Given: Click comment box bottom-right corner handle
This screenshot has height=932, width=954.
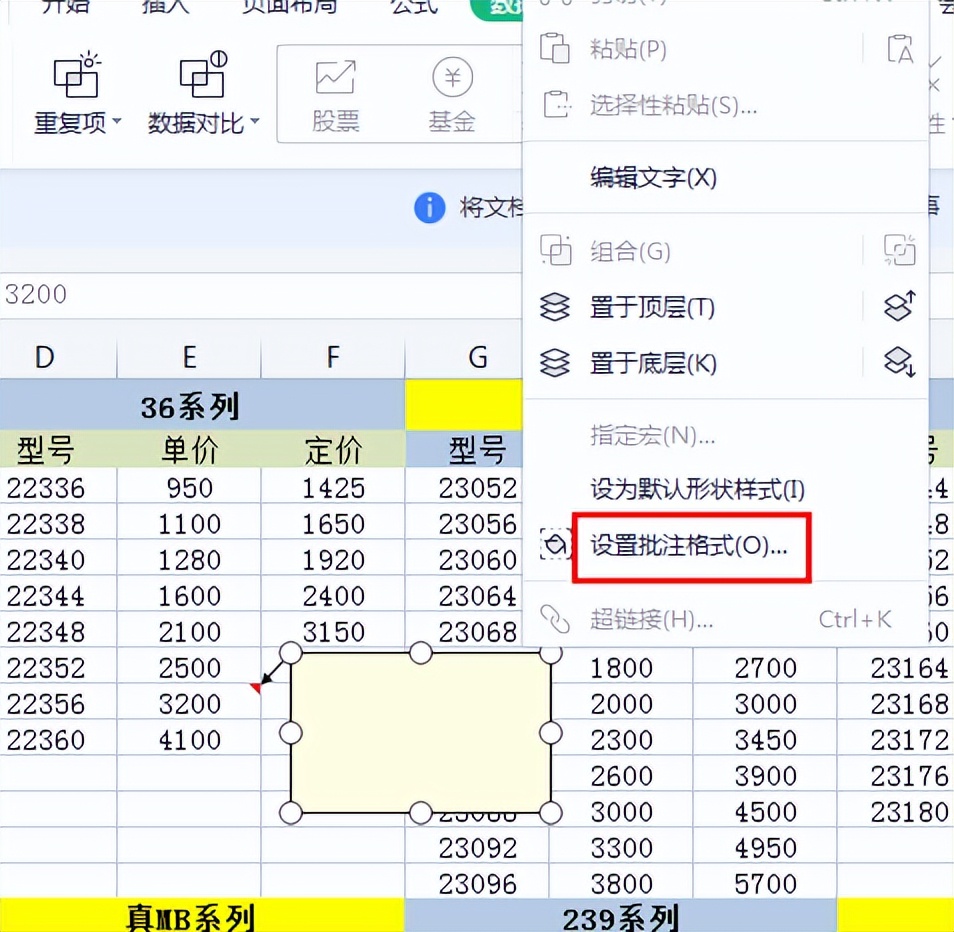Looking at the screenshot, I should (x=551, y=812).
